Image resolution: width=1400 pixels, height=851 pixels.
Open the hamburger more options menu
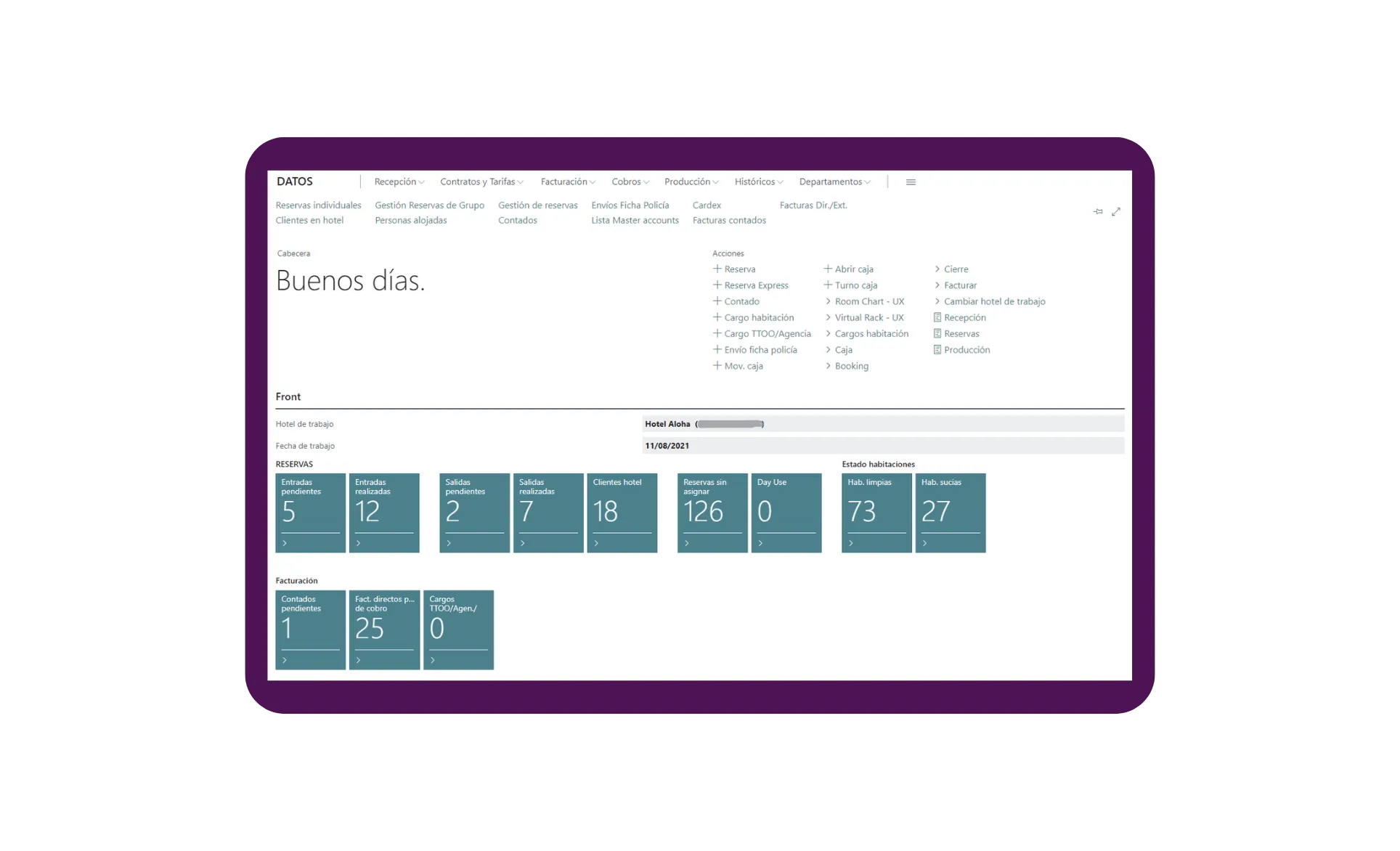tap(911, 182)
